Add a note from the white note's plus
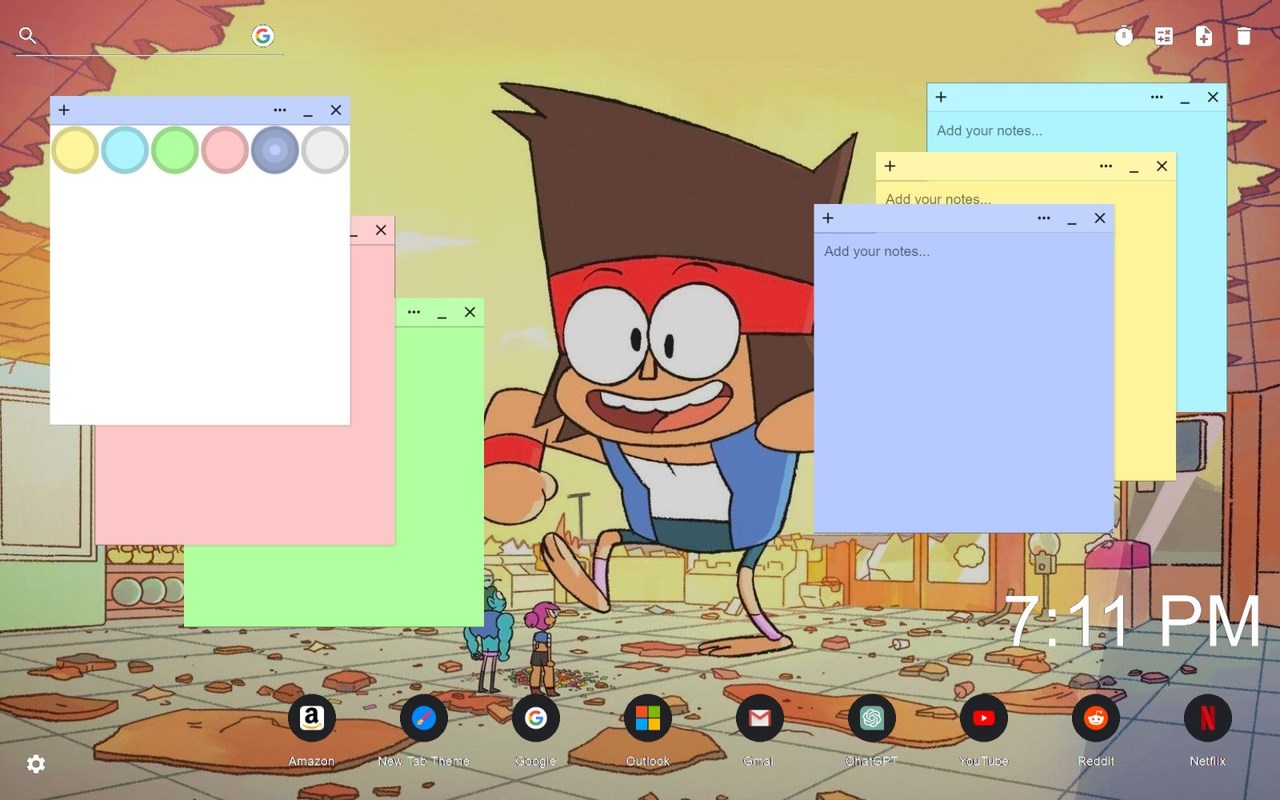 [64, 110]
